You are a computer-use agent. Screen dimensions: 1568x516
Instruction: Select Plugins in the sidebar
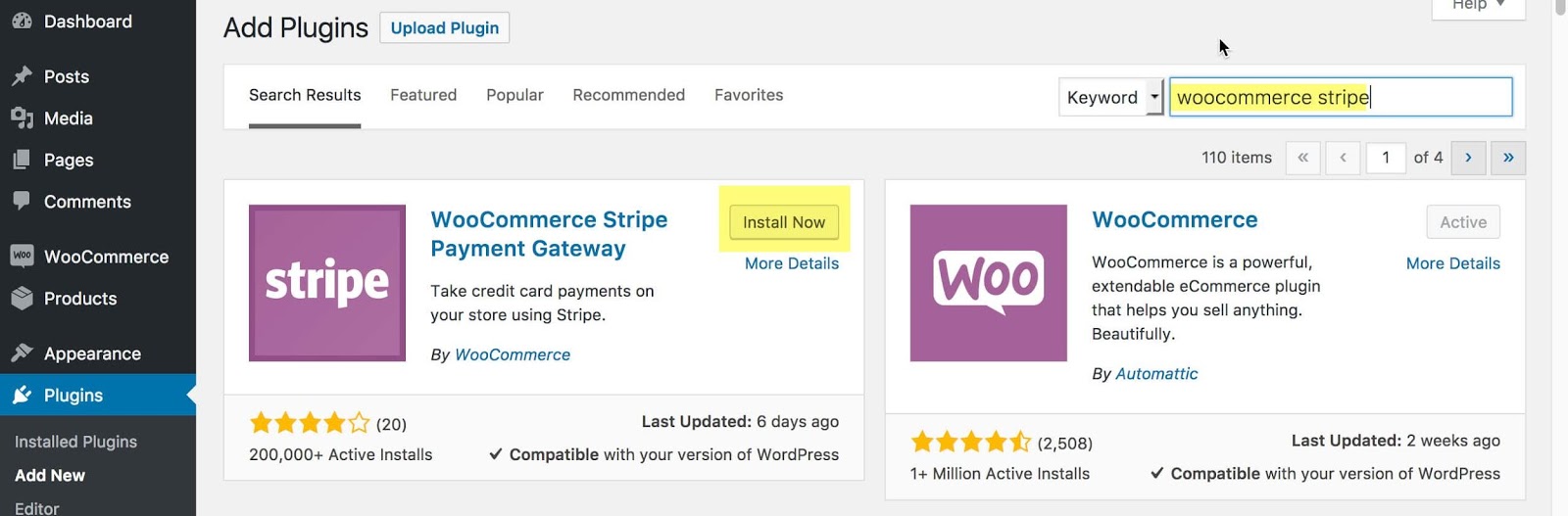98,395
